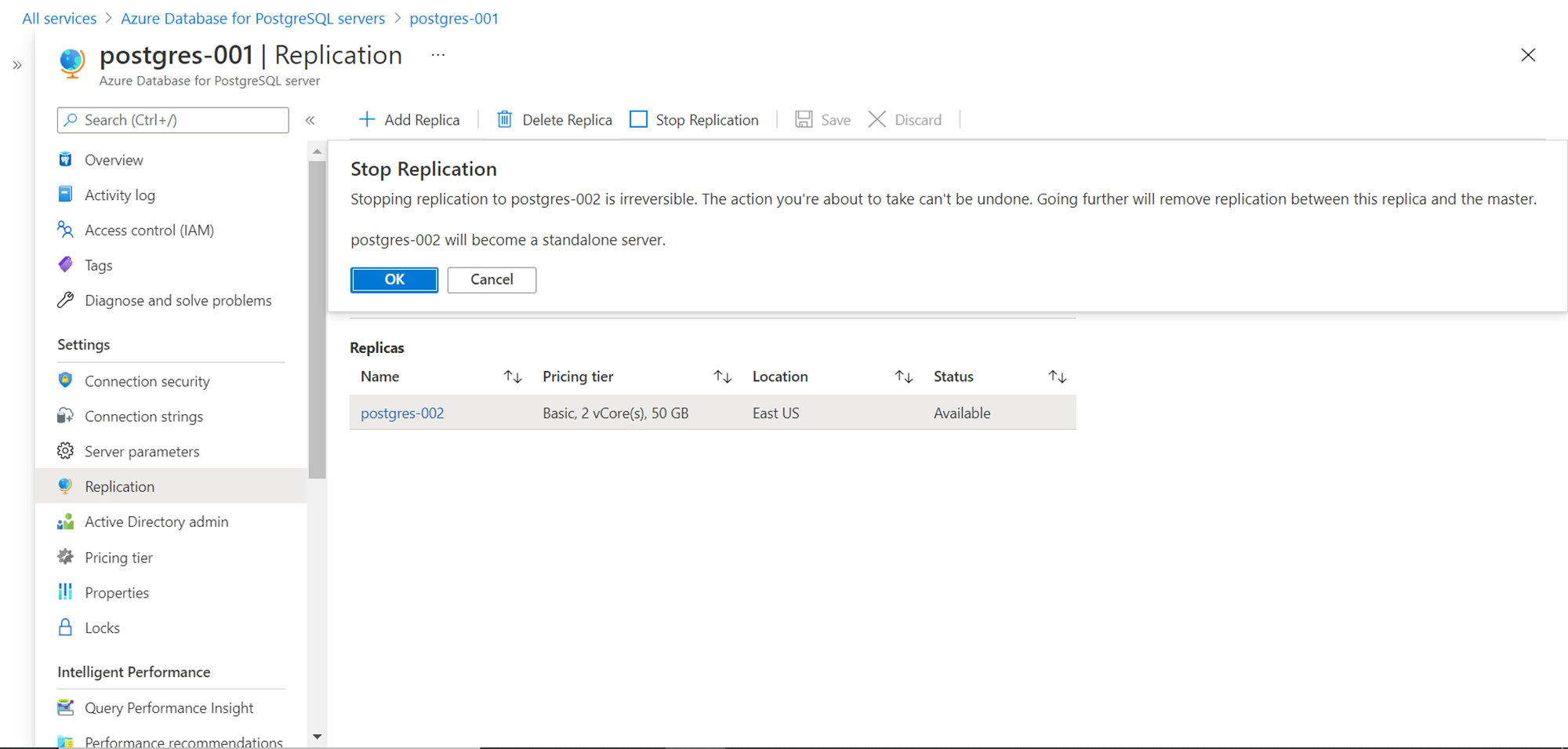Screen dimensions: 1568x749
Task: Click the Basic, 2 vCore(s), 50 GB cell
Action: pos(615,413)
